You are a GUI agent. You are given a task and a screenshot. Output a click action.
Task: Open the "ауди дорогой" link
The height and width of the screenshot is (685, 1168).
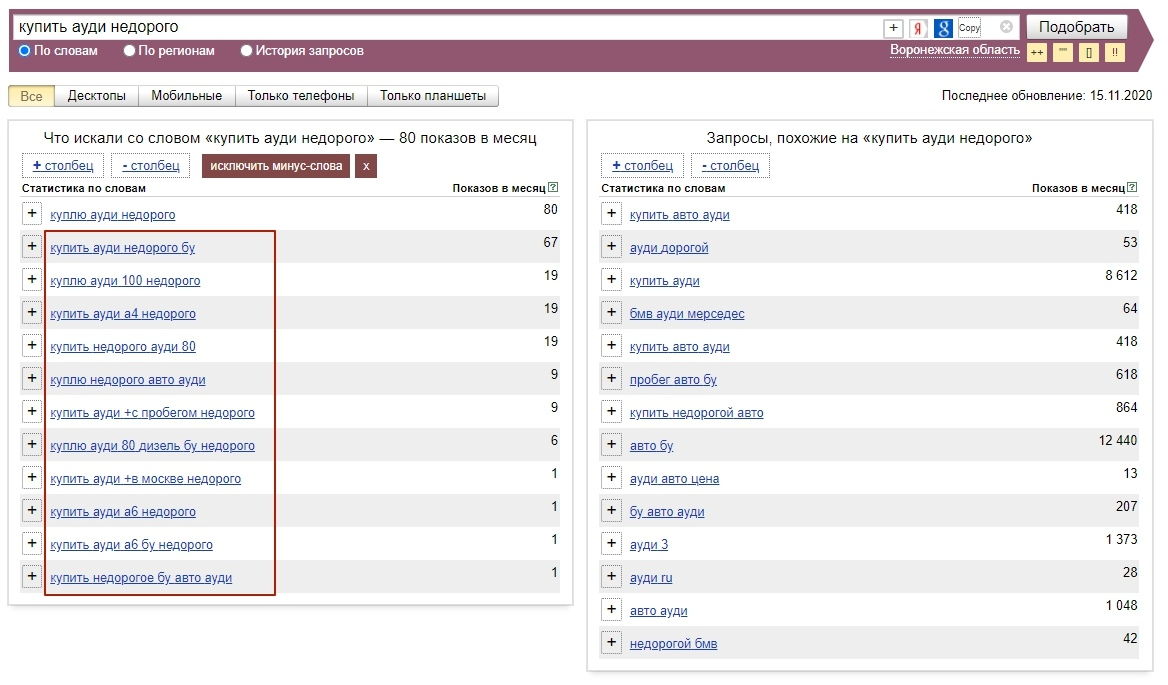point(669,248)
